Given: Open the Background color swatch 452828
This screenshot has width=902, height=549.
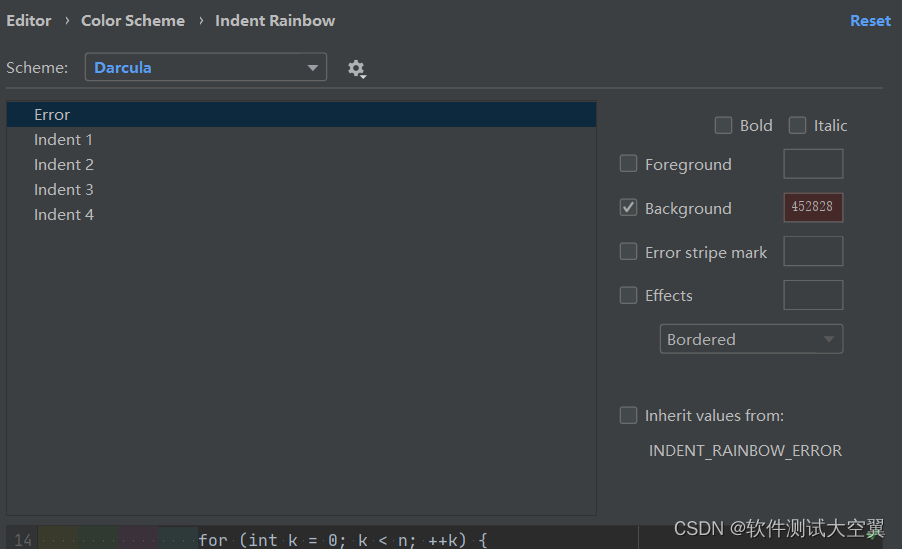Looking at the screenshot, I should tap(813, 208).
